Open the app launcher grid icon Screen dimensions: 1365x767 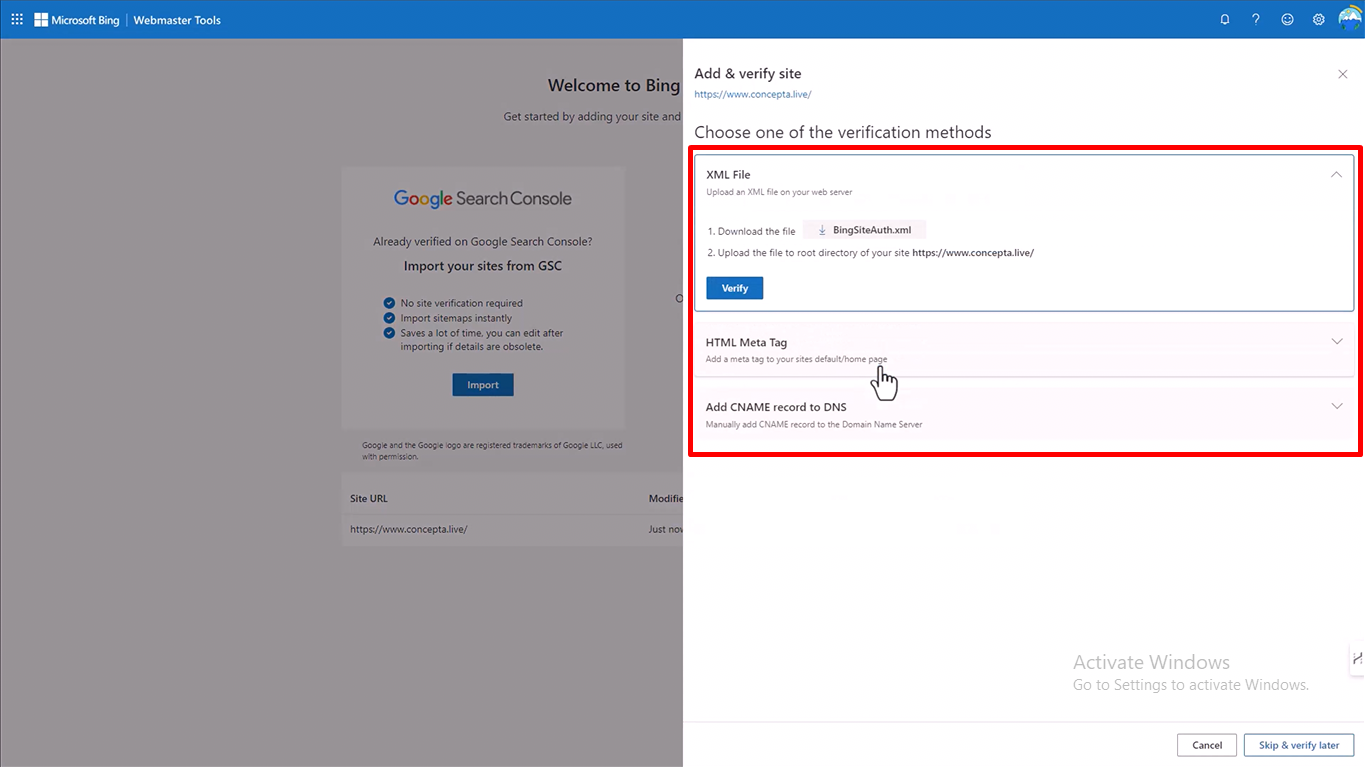[x=17, y=19]
